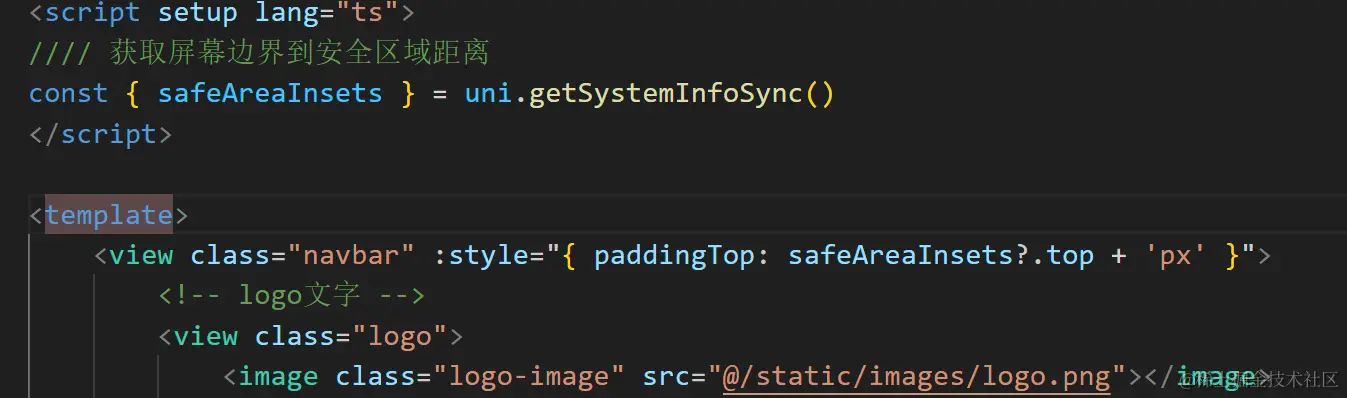This screenshot has height=398, width=1347.
Task: Click the Chinese comment about safe area distance
Action: tap(259, 53)
